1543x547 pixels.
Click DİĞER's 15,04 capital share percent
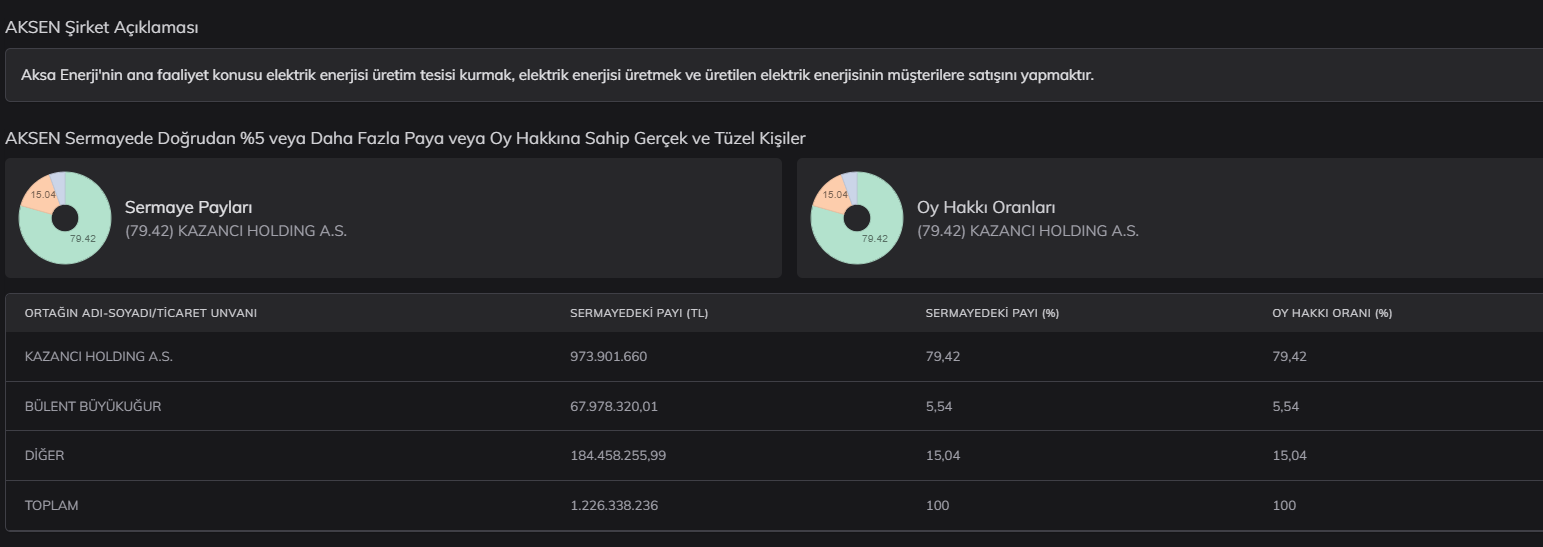click(x=943, y=456)
